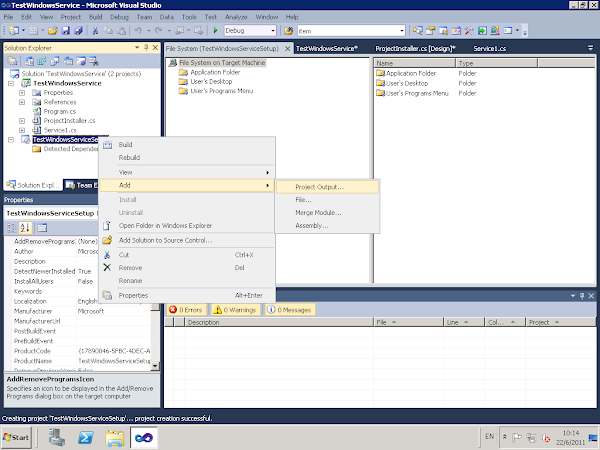Image resolution: width=600 pixels, height=450 pixels.
Task: Open Windows Explorer folder taskbar icon
Action: point(115,437)
